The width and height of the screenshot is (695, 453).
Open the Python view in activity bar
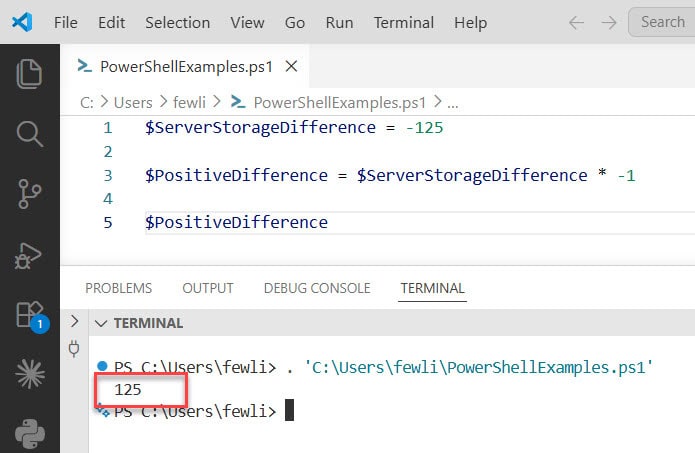click(x=30, y=434)
